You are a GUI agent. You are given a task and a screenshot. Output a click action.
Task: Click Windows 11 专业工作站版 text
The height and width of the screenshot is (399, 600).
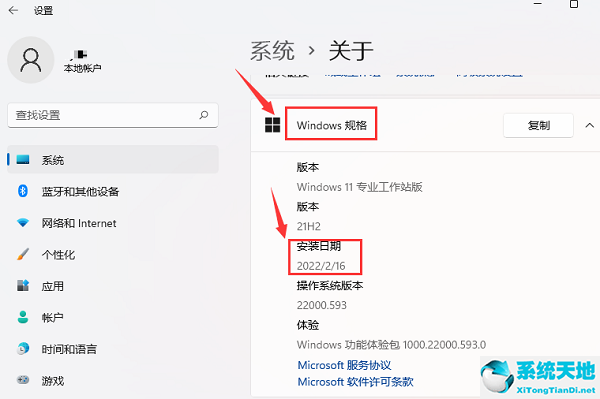[360, 187]
